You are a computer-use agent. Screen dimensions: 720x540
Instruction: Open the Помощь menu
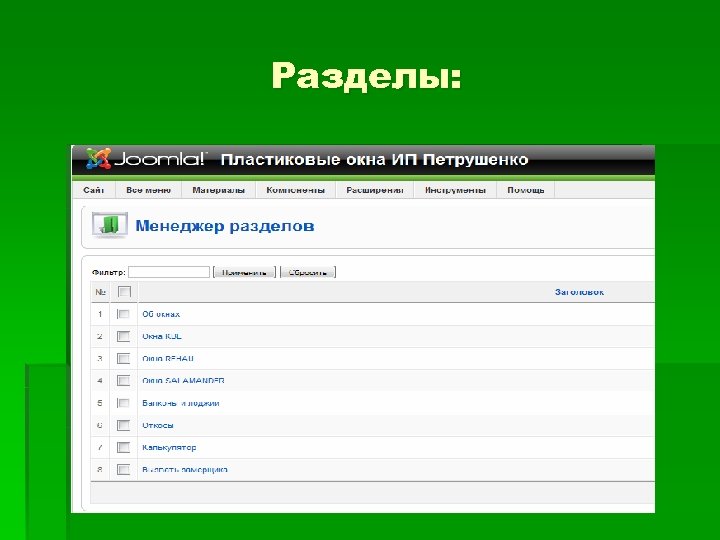click(526, 190)
